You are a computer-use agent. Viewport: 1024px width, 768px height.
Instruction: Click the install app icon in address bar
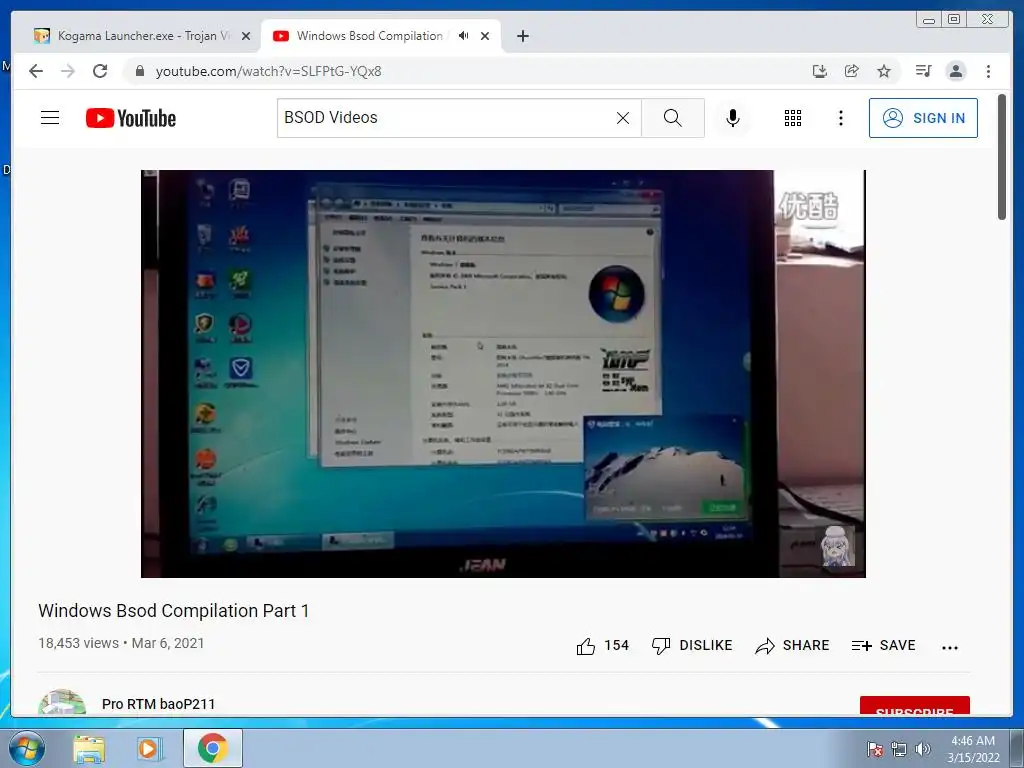tap(820, 71)
